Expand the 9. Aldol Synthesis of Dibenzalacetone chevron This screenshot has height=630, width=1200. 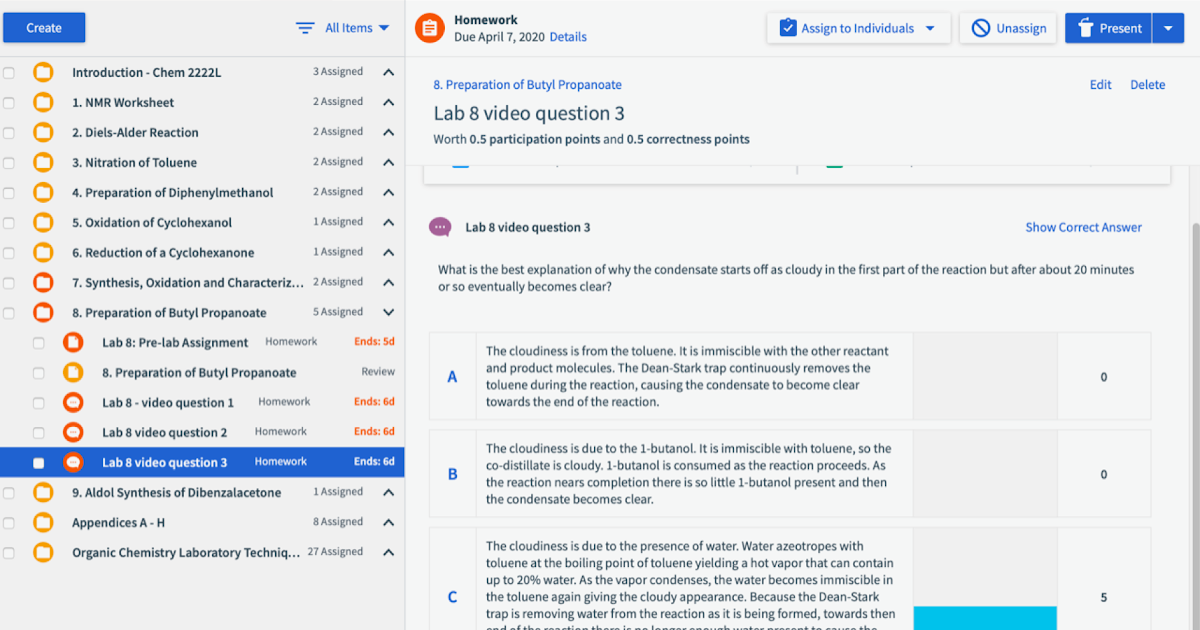coord(389,492)
